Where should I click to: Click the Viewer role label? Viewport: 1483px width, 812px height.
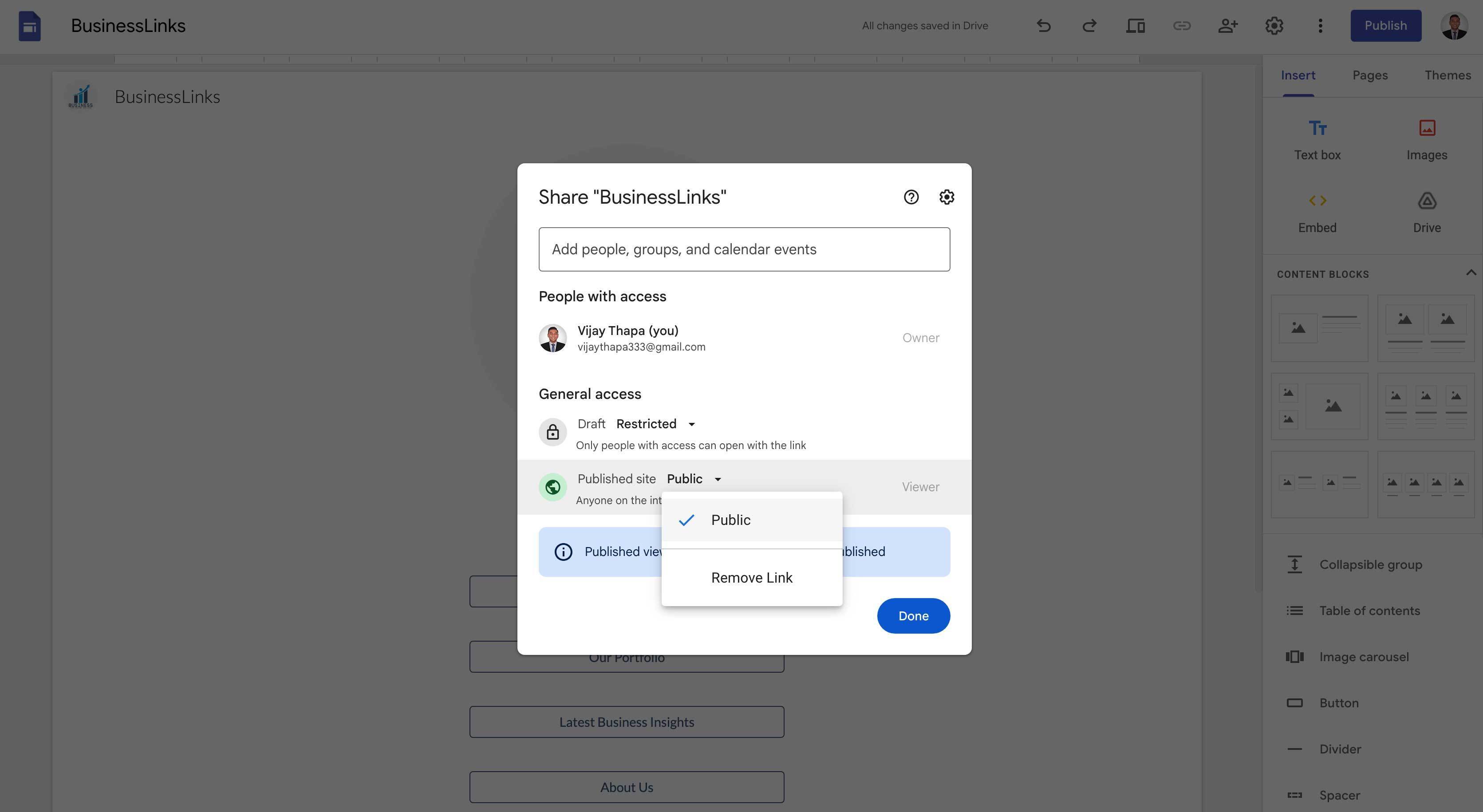click(x=920, y=487)
